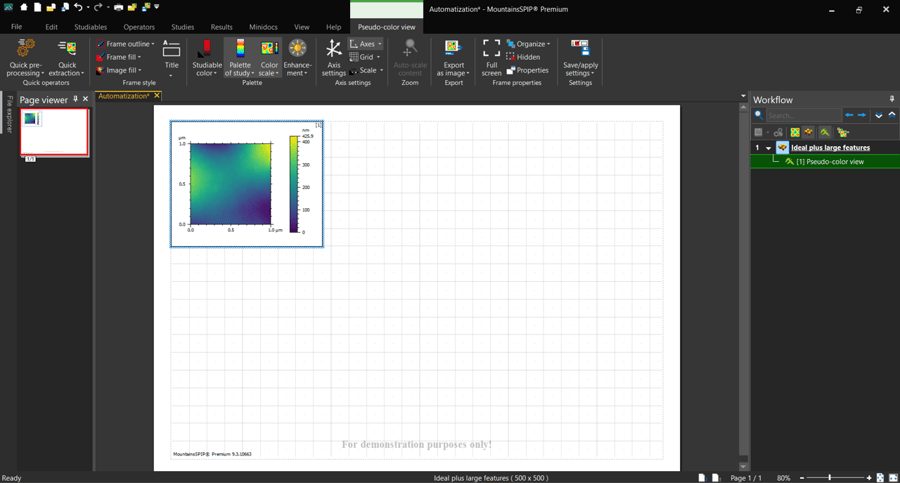Click the expand all chevrons in Workflow
Screen dimensions: 900x483
[x=879, y=115]
